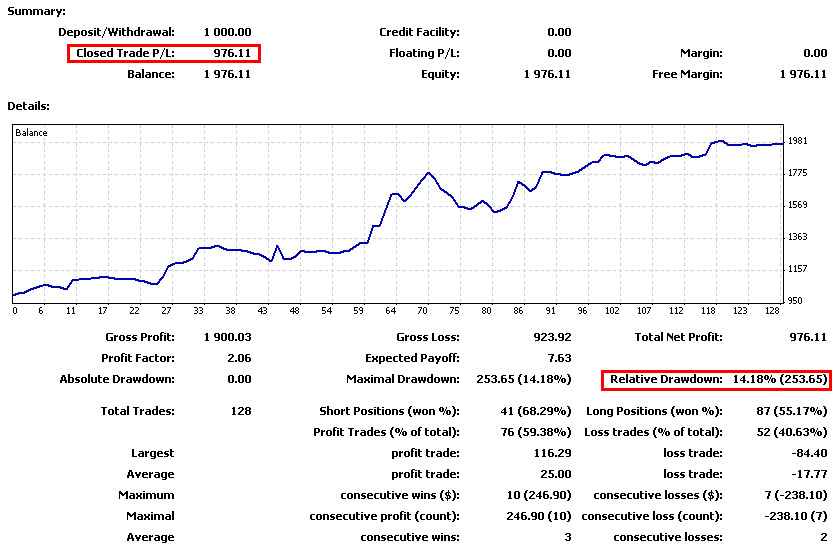Click the Details heading

(x=29, y=105)
